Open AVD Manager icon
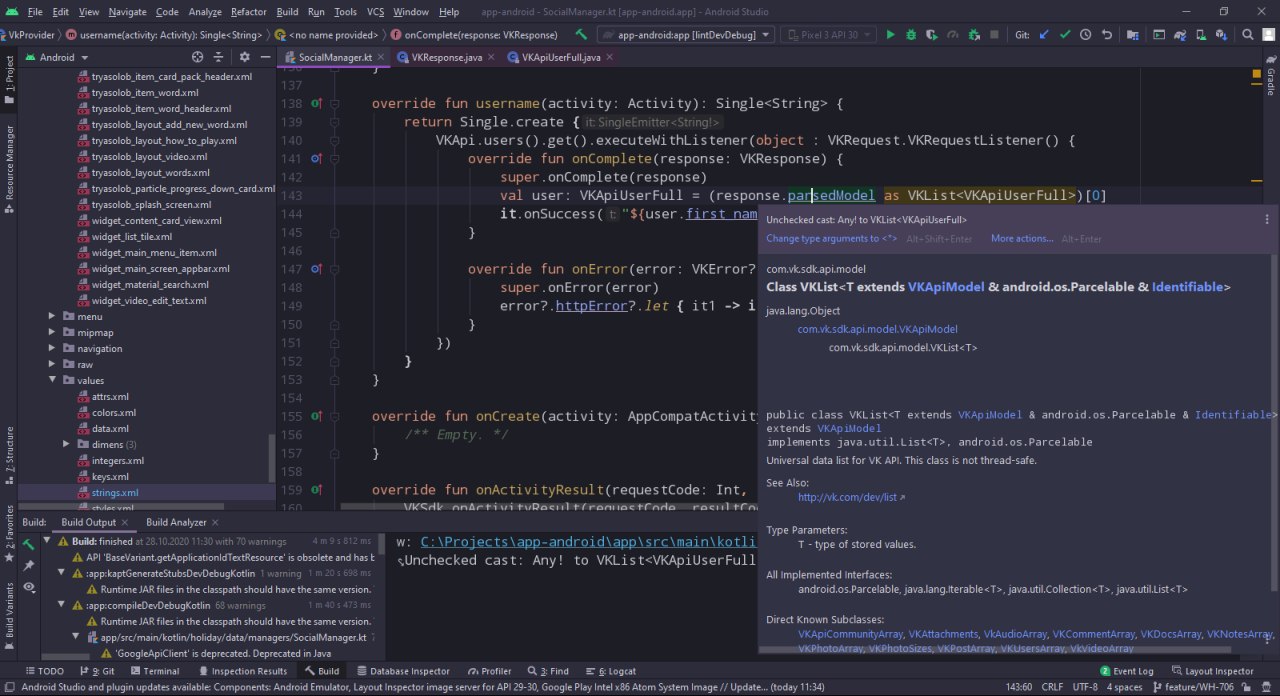The width and height of the screenshot is (1280, 696). point(1201,35)
